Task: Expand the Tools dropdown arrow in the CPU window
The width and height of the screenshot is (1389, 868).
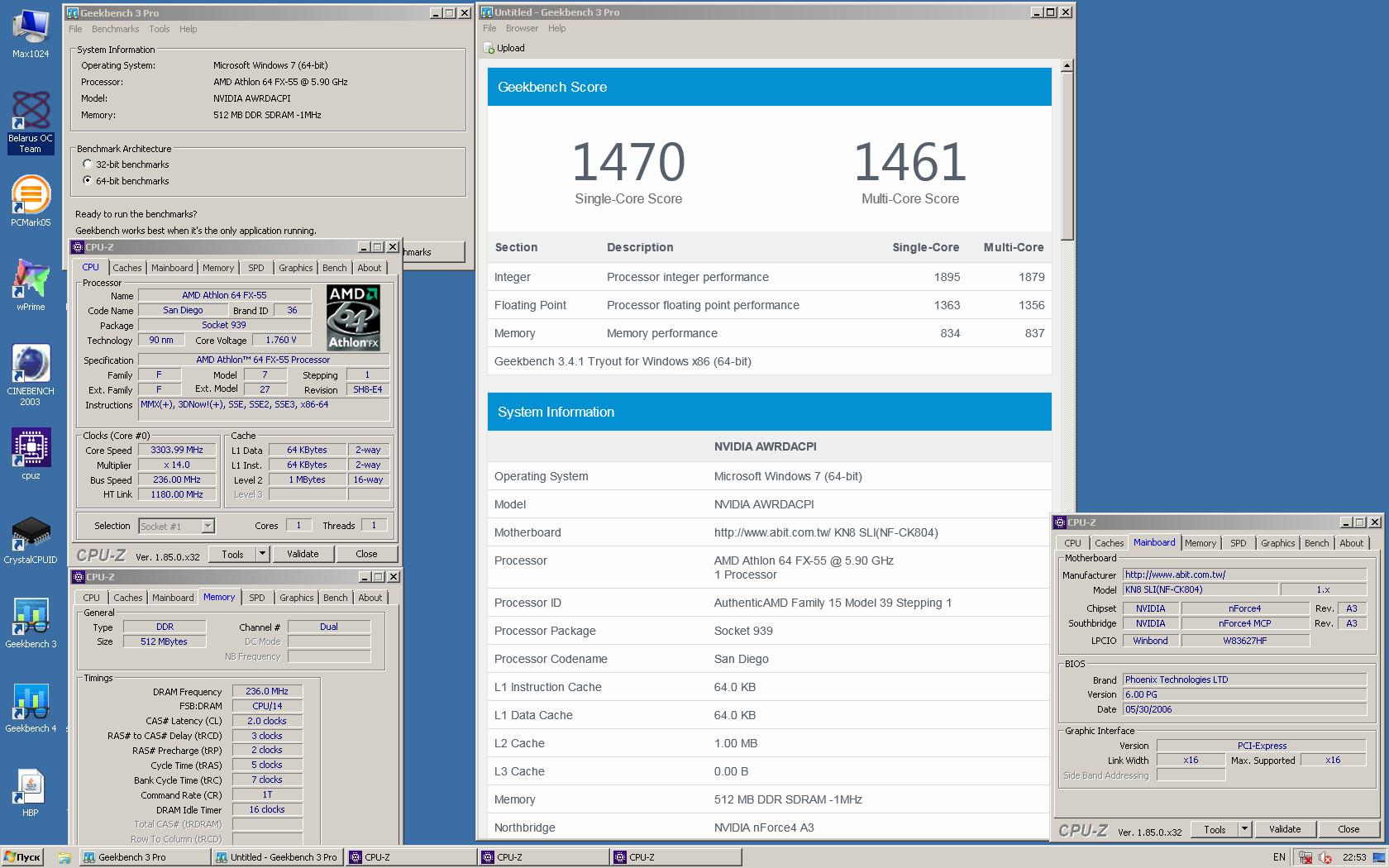Action: point(263,554)
